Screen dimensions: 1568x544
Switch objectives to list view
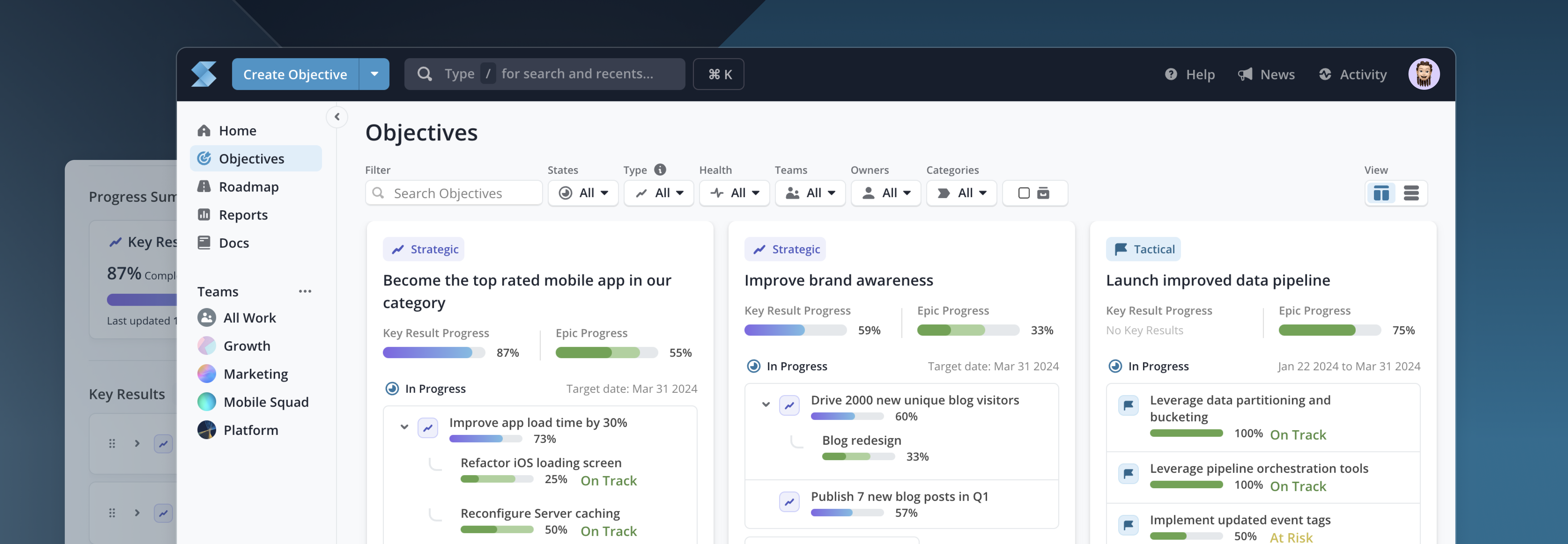(1411, 193)
